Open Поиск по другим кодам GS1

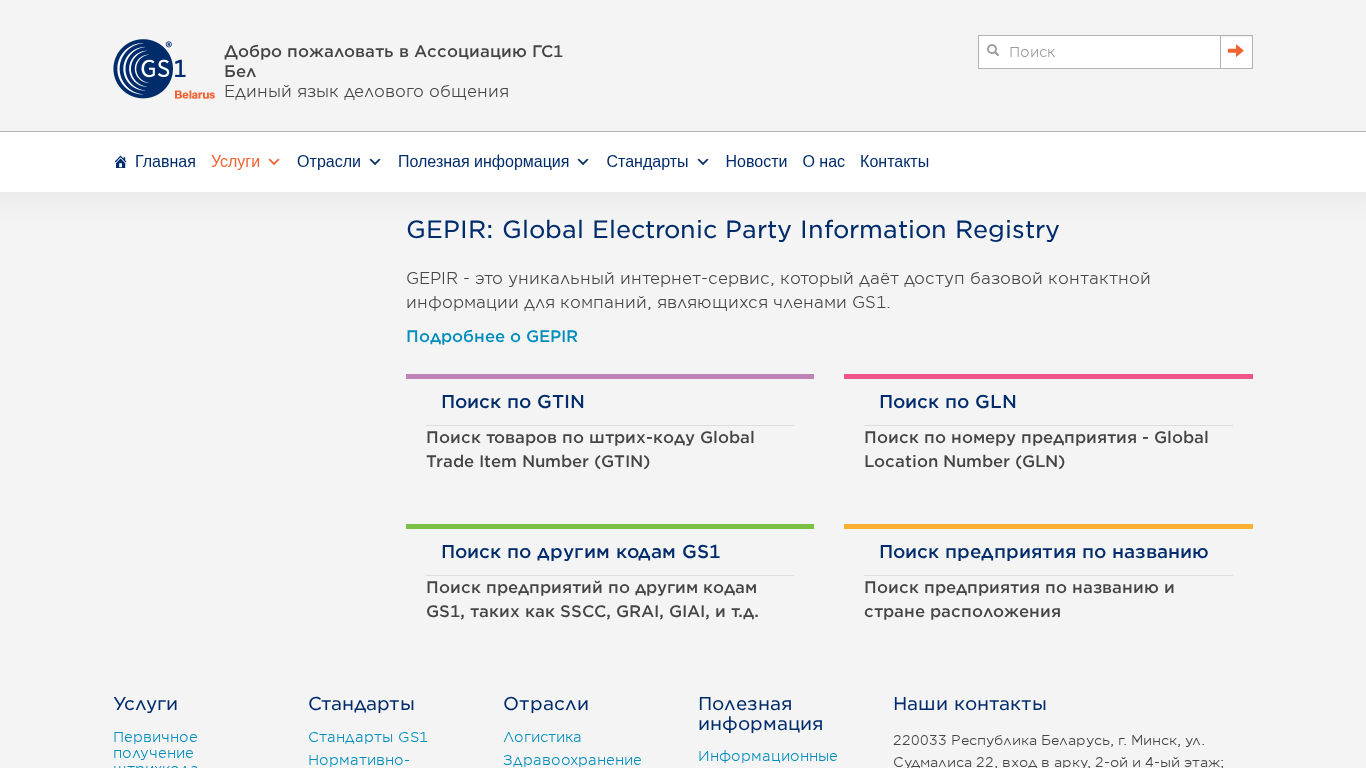click(x=580, y=552)
